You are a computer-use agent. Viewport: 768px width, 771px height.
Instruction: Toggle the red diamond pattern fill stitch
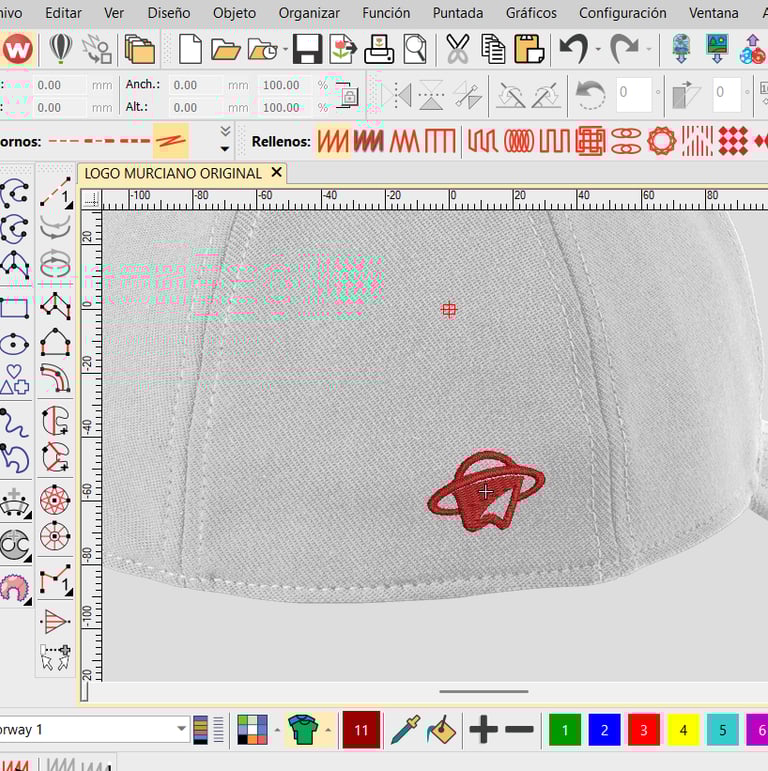pos(733,141)
